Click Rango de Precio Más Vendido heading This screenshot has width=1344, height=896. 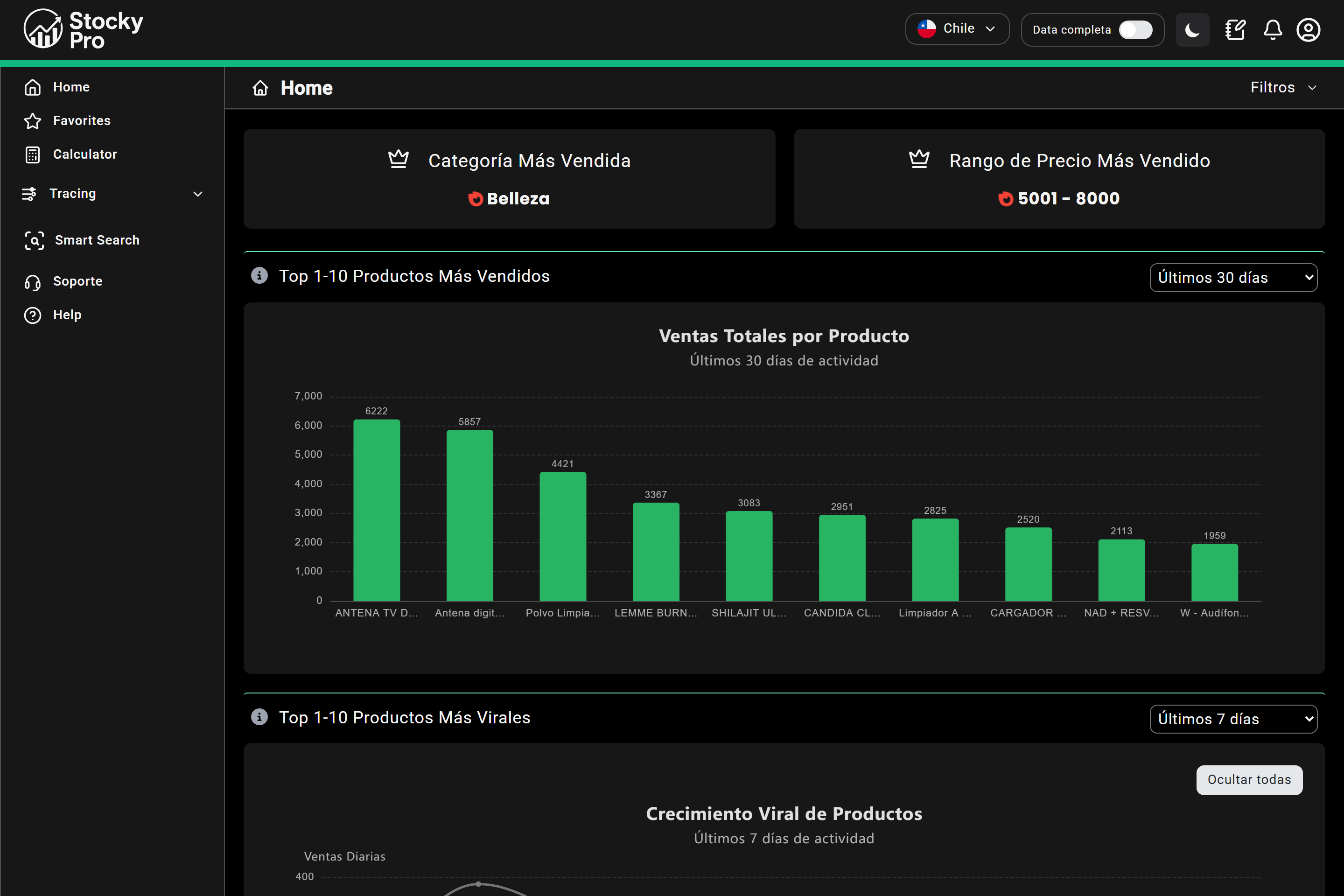click(1080, 161)
